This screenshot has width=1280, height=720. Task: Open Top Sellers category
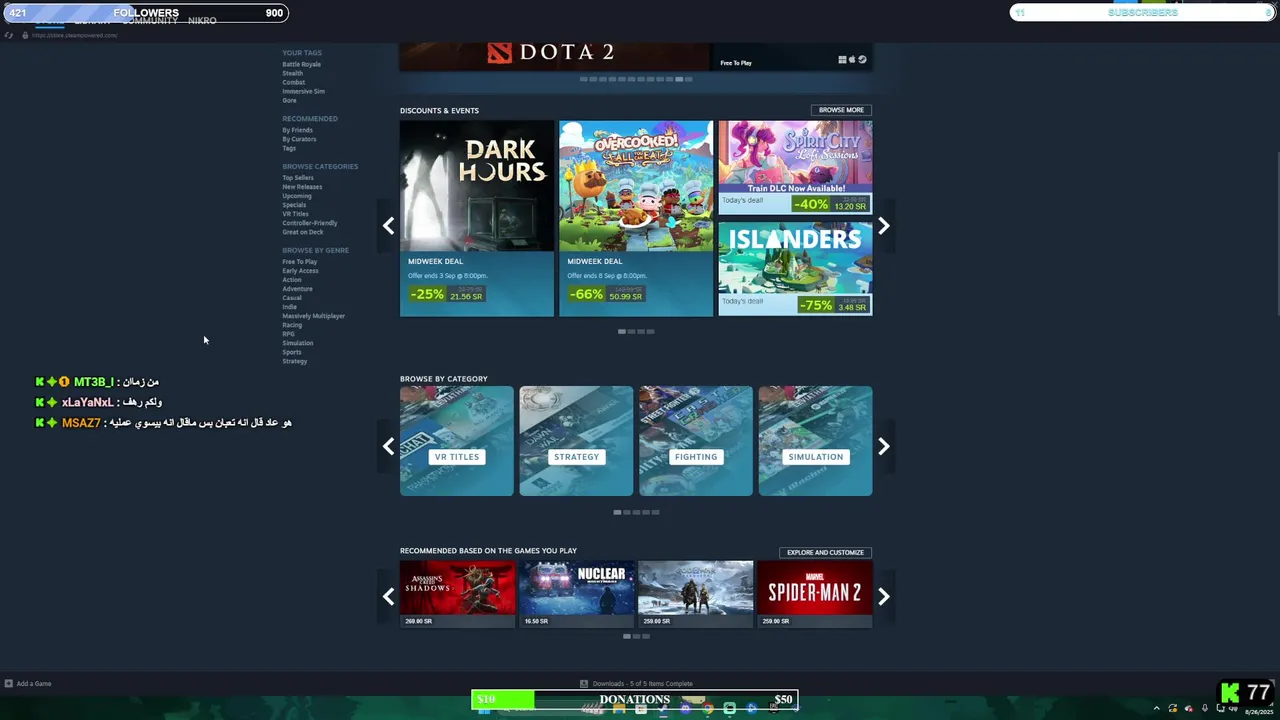click(x=298, y=178)
